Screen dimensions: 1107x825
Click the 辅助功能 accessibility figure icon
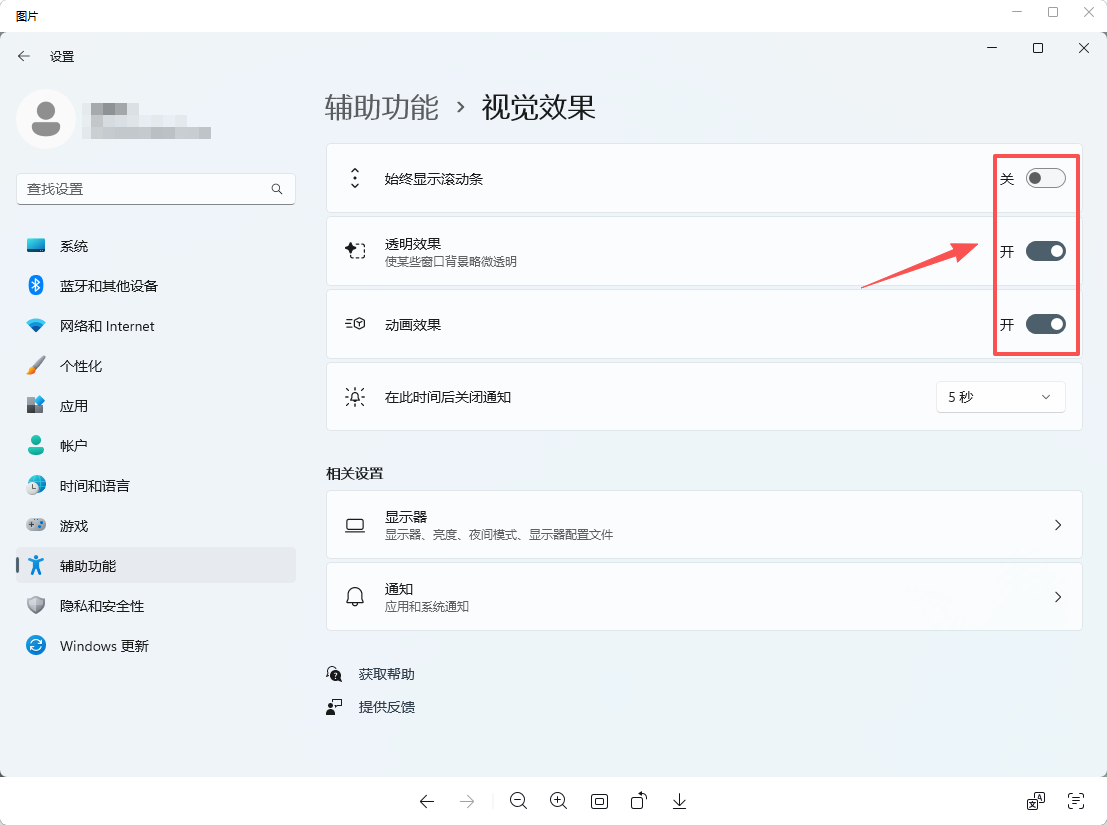click(x=36, y=565)
